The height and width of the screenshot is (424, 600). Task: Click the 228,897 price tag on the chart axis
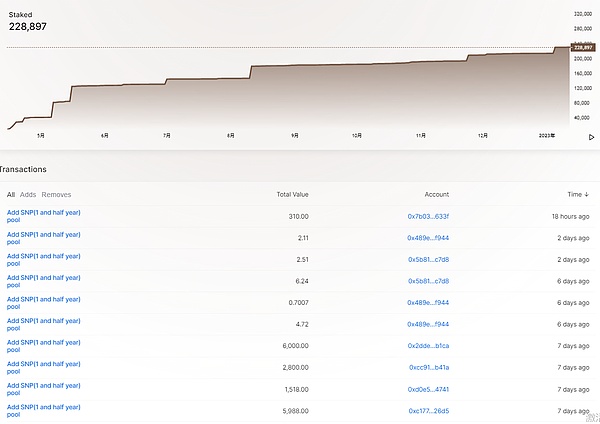click(583, 47)
